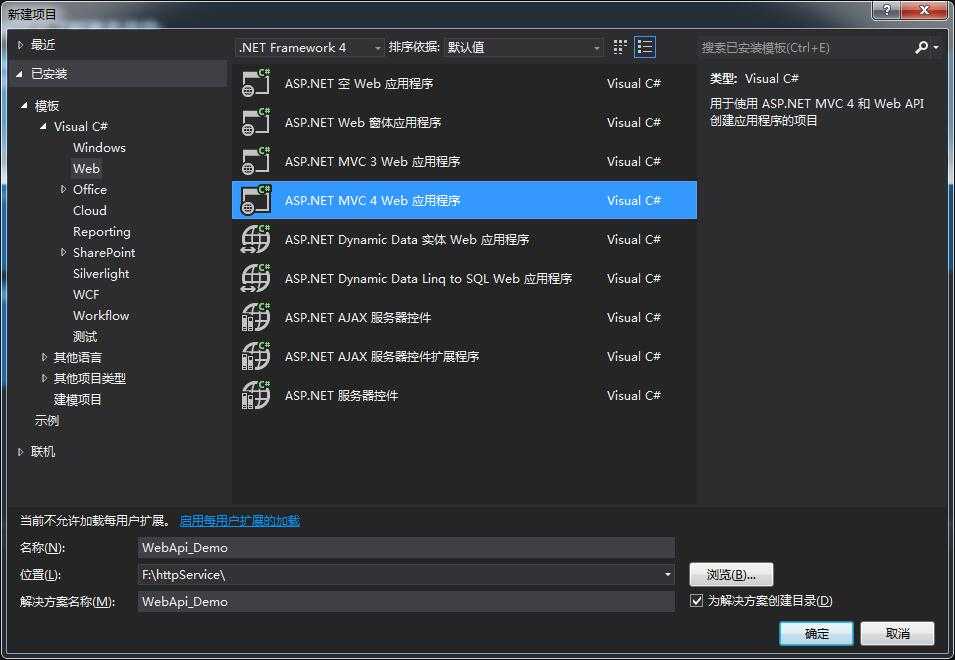Select the 测试 category
Screen dimensions: 955x660
click(85, 337)
